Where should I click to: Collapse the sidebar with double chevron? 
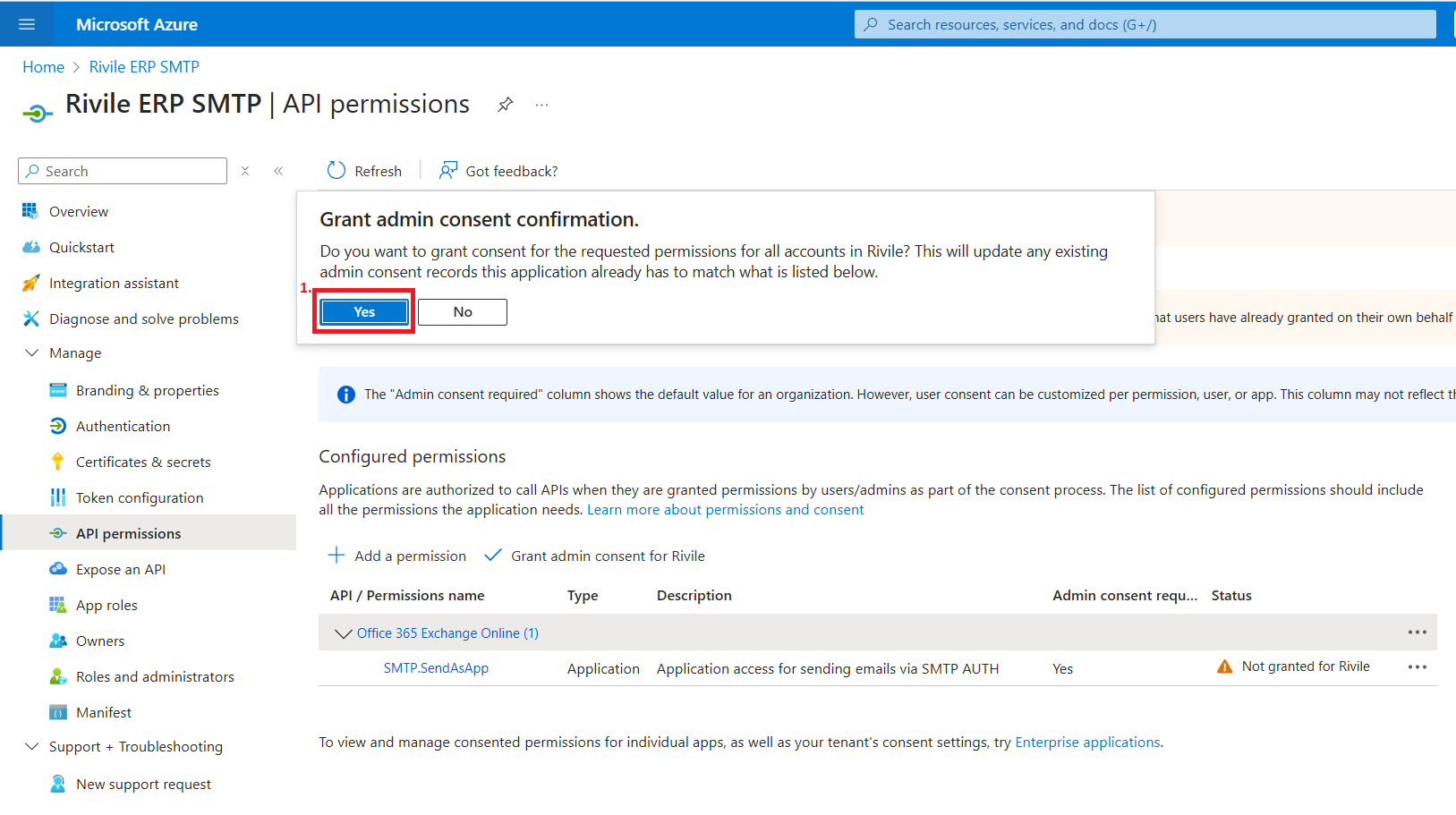[x=278, y=171]
